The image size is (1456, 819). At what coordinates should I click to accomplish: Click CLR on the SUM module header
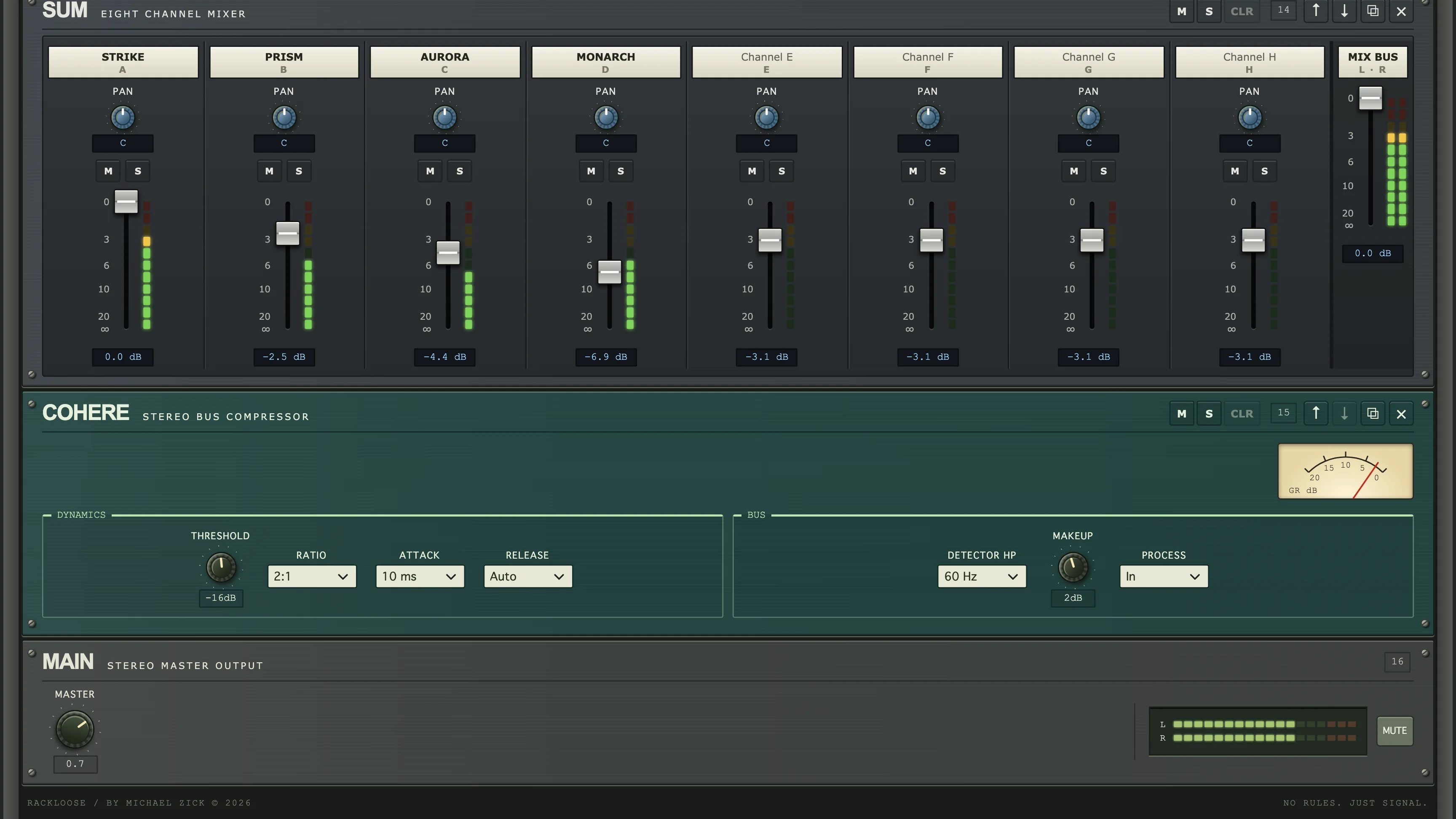(x=1242, y=11)
